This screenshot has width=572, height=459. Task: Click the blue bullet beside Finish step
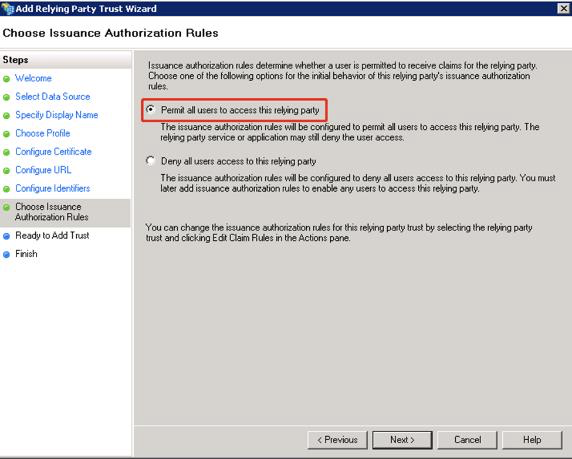[x=6, y=254]
